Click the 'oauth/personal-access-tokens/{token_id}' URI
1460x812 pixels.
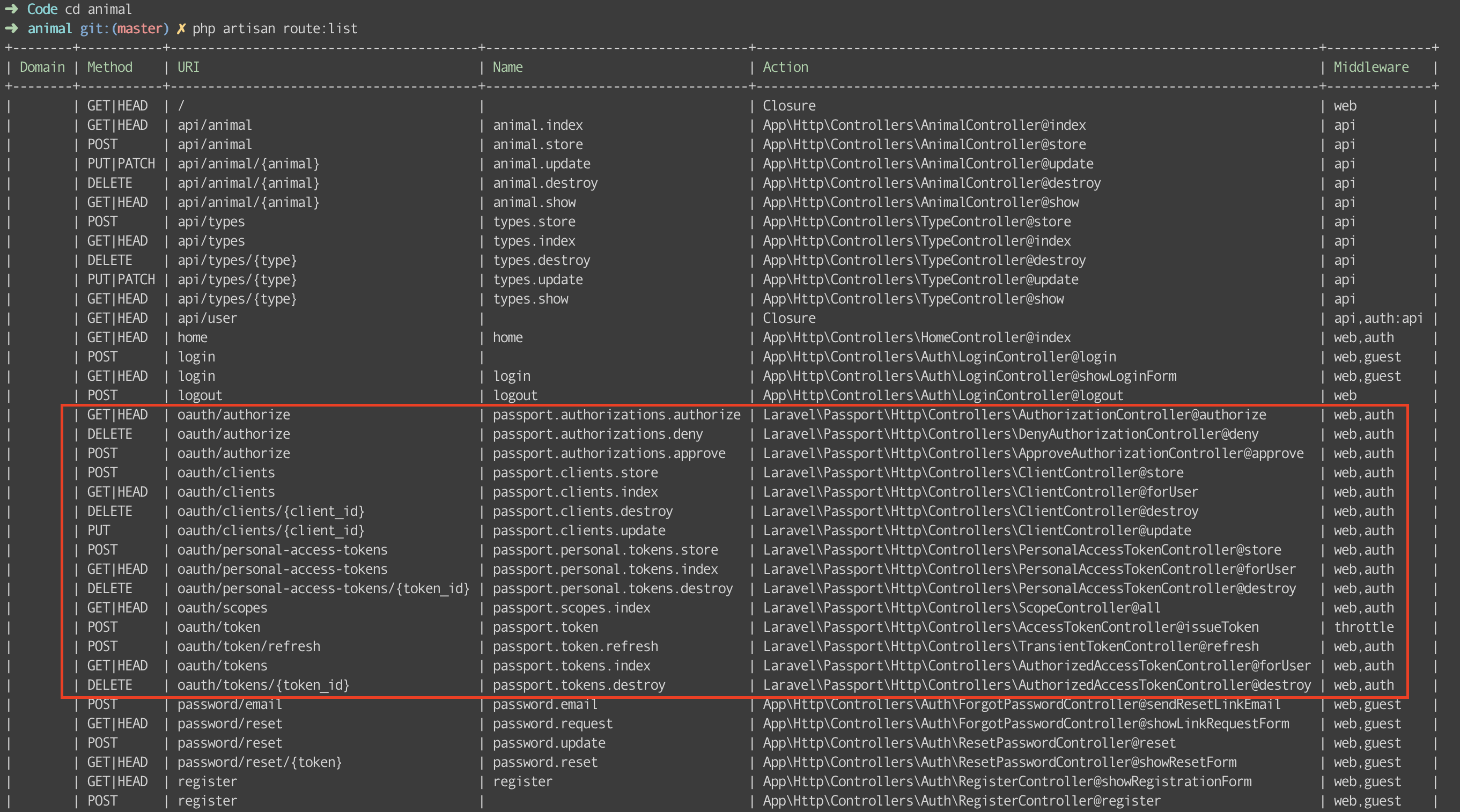point(323,589)
